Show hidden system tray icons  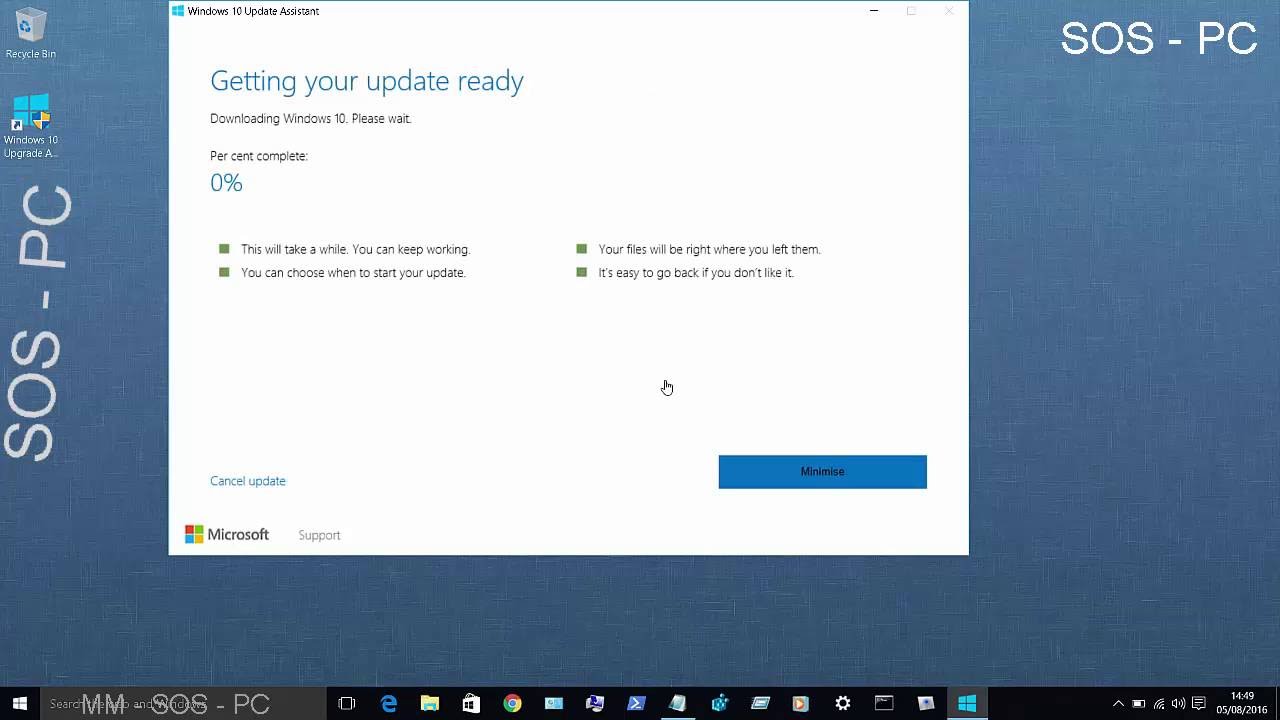coord(1118,704)
